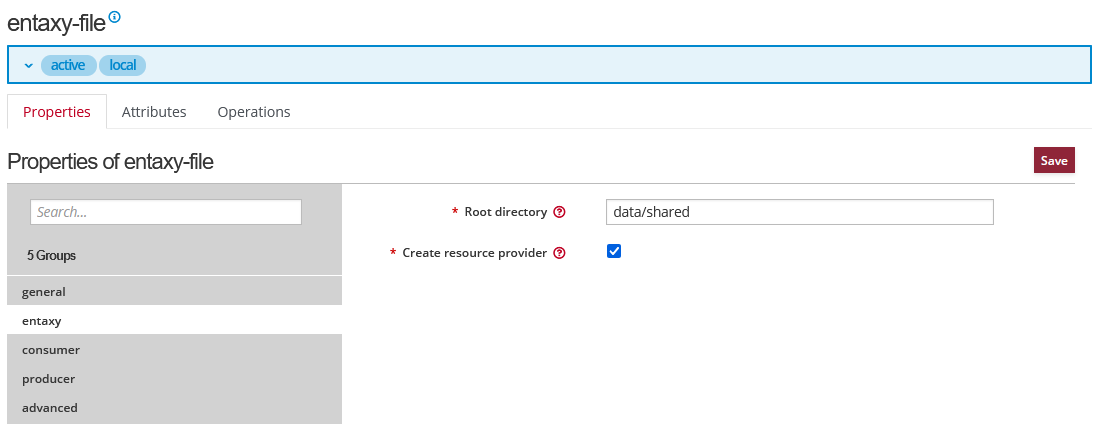Open the Attributes tab
The width and height of the screenshot is (1095, 424).
(x=154, y=112)
